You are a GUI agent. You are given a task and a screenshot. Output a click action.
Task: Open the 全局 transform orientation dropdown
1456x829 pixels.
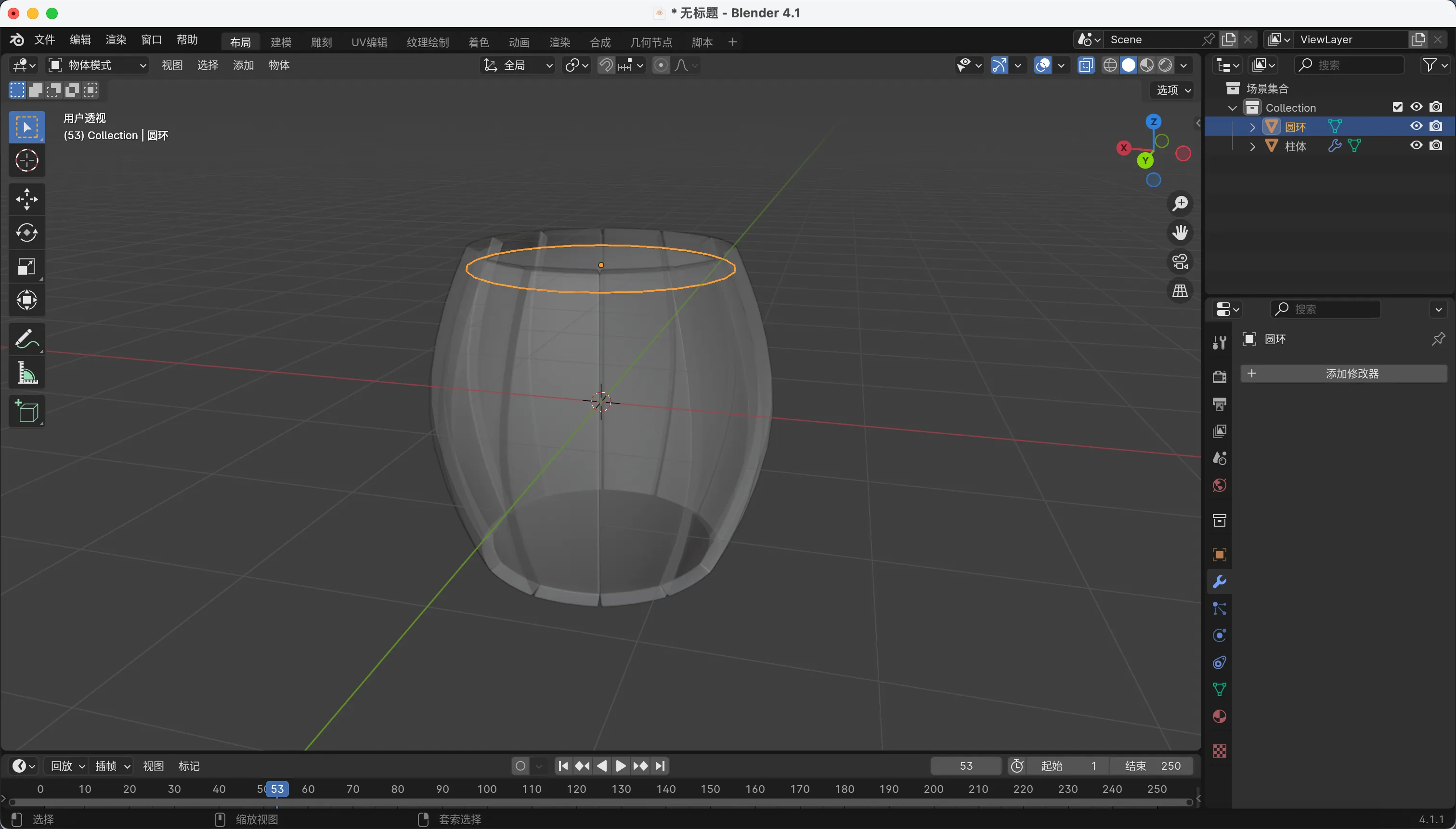coord(518,65)
